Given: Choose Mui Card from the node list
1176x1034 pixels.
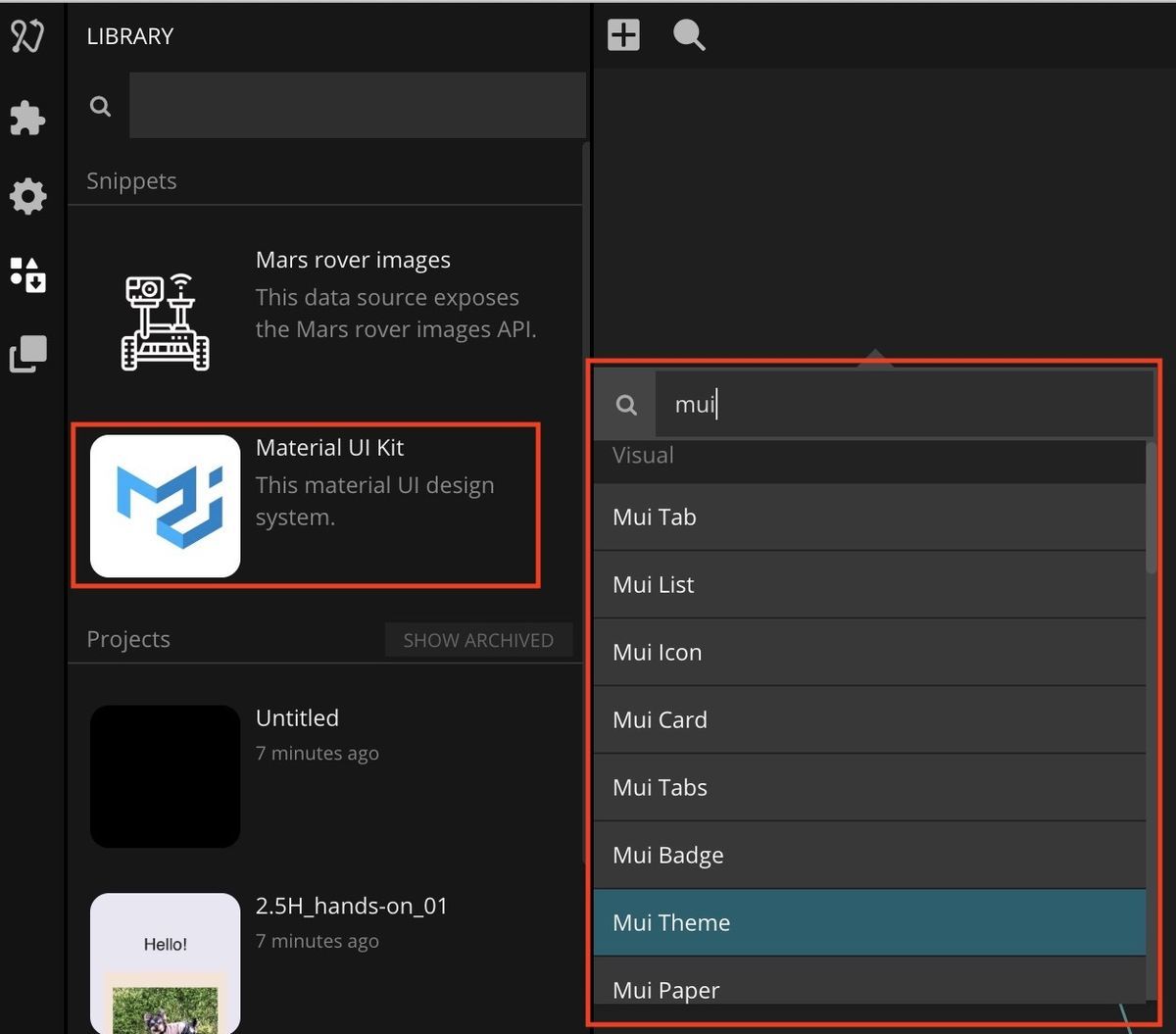Looking at the screenshot, I should pos(869,719).
